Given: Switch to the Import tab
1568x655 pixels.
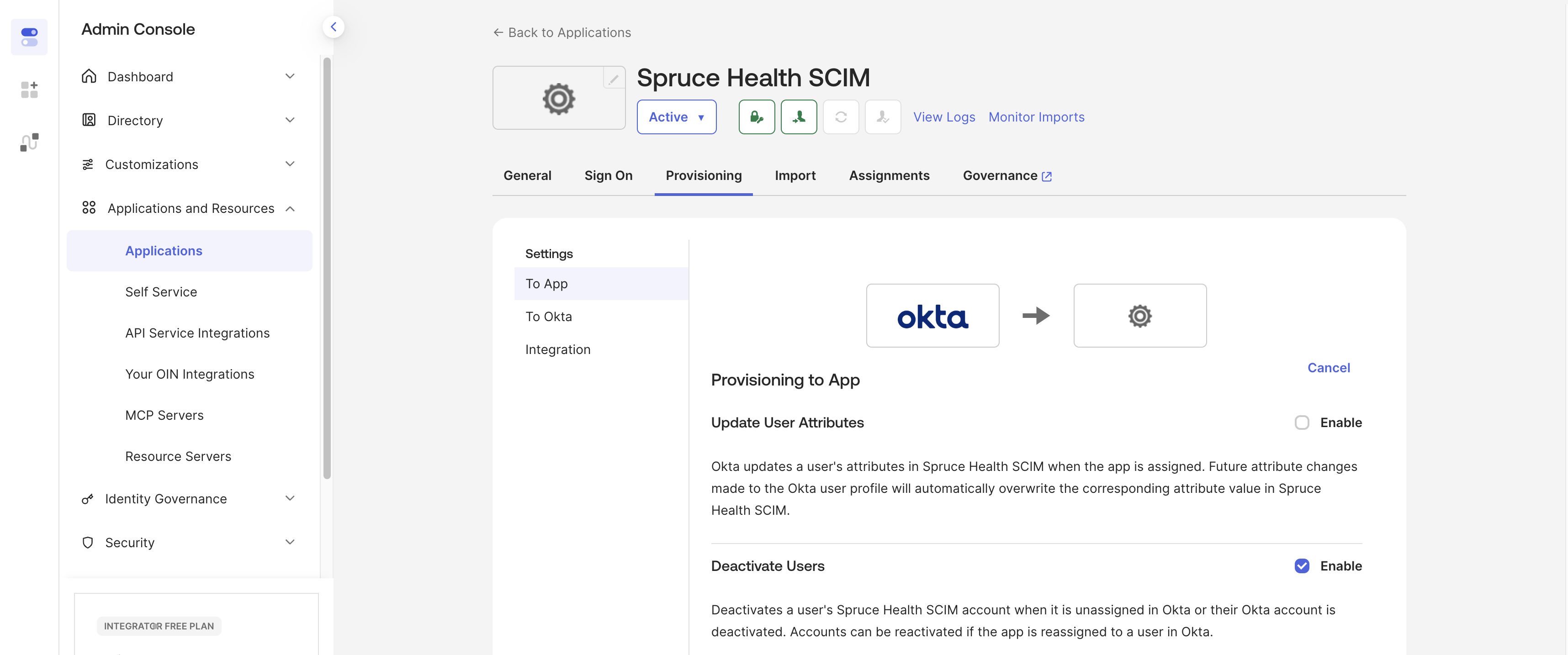Looking at the screenshot, I should tap(795, 175).
